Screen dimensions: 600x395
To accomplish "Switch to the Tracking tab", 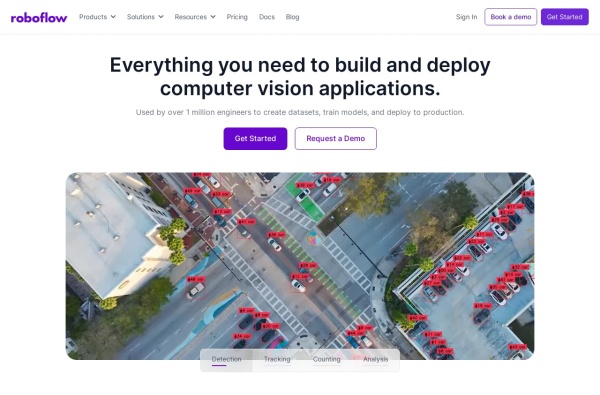I will [277, 360].
